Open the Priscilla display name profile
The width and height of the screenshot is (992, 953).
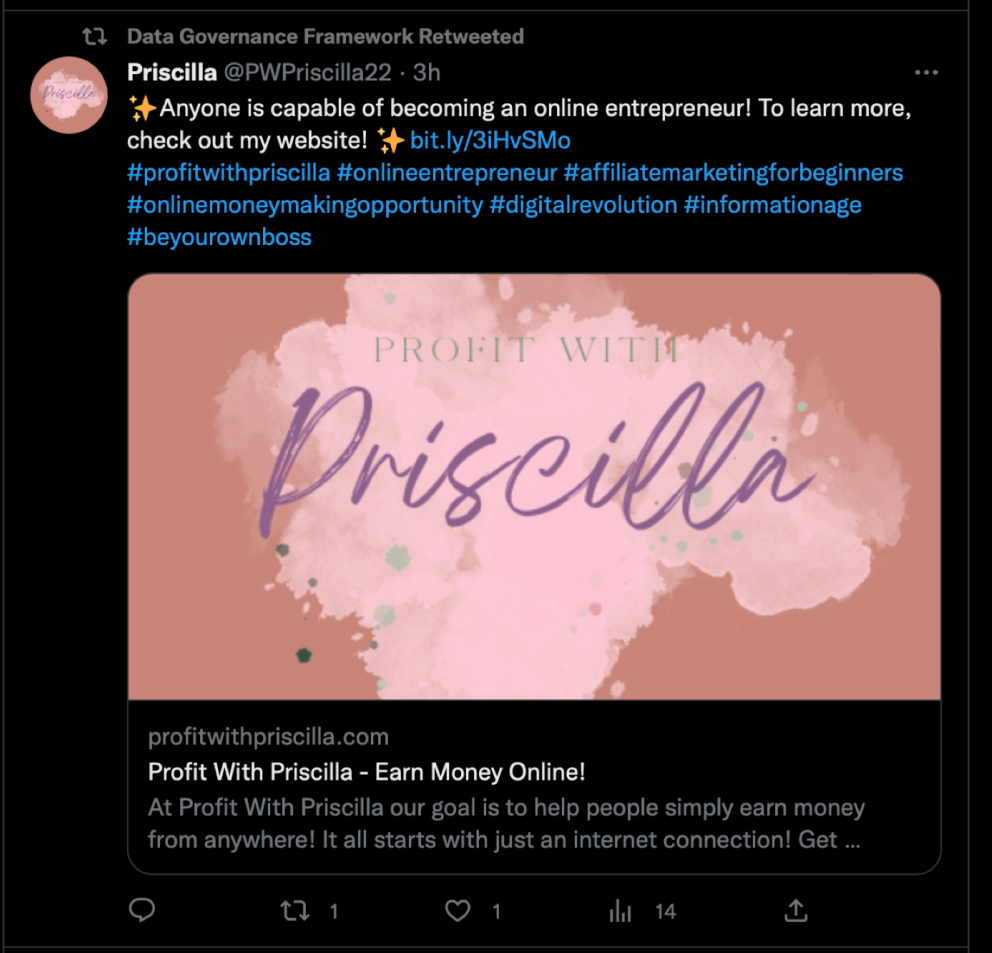[x=173, y=72]
